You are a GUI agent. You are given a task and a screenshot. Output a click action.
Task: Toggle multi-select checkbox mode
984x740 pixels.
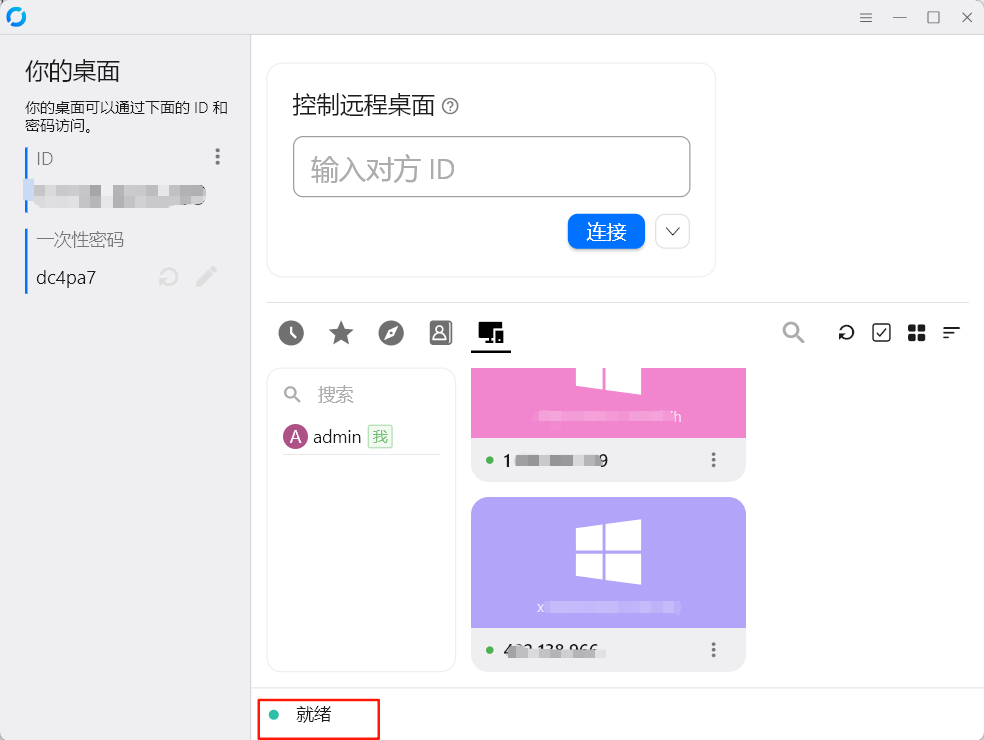point(881,333)
